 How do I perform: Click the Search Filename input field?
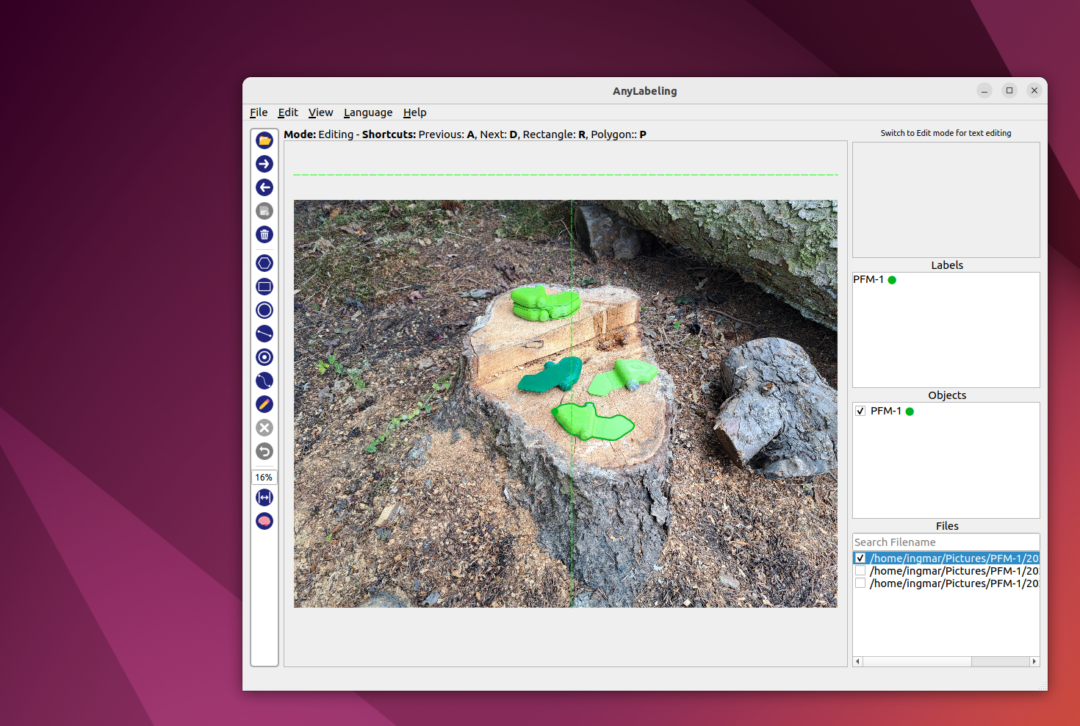coord(945,542)
